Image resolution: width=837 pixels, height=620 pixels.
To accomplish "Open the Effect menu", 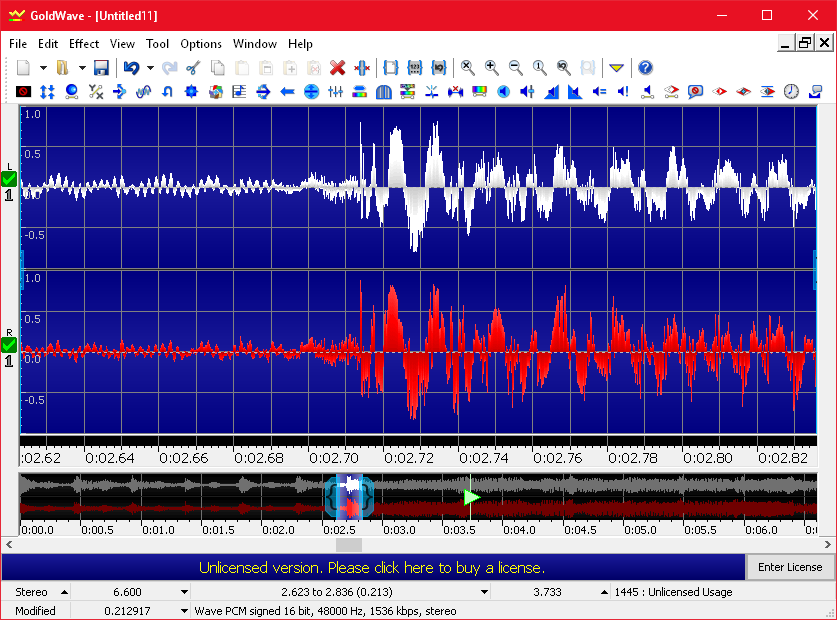I will [x=84, y=44].
